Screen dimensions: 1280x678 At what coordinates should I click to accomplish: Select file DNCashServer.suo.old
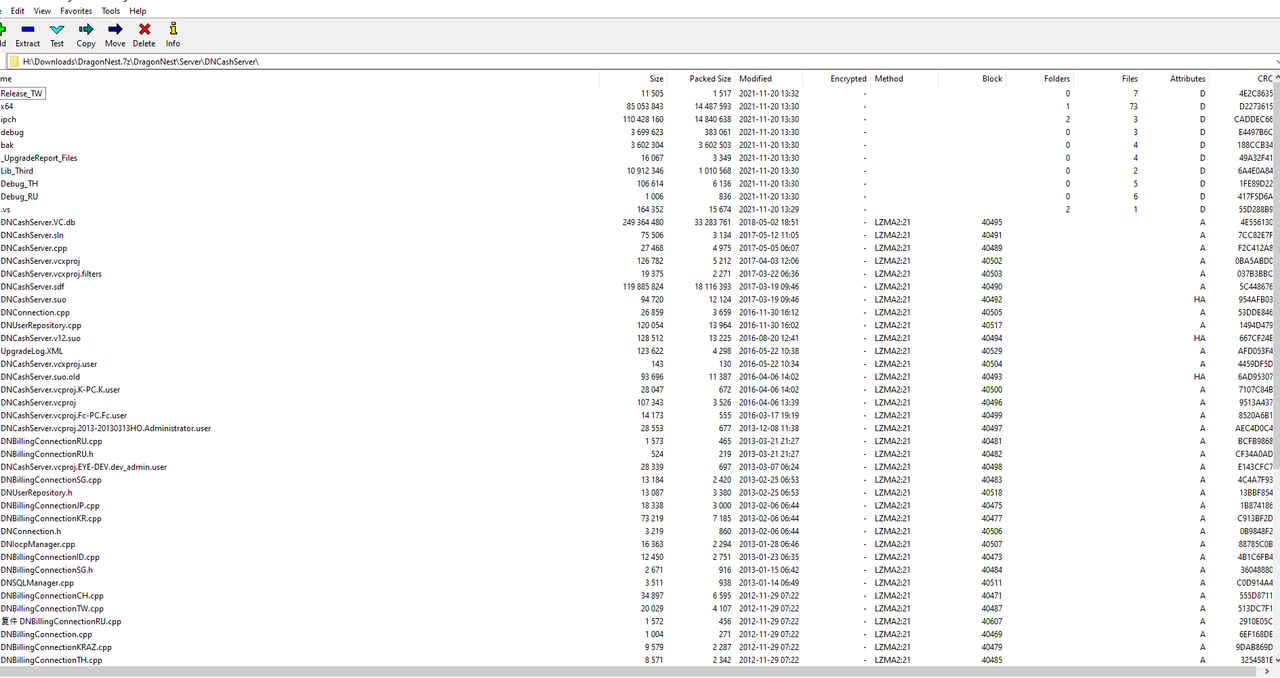tap(40, 377)
